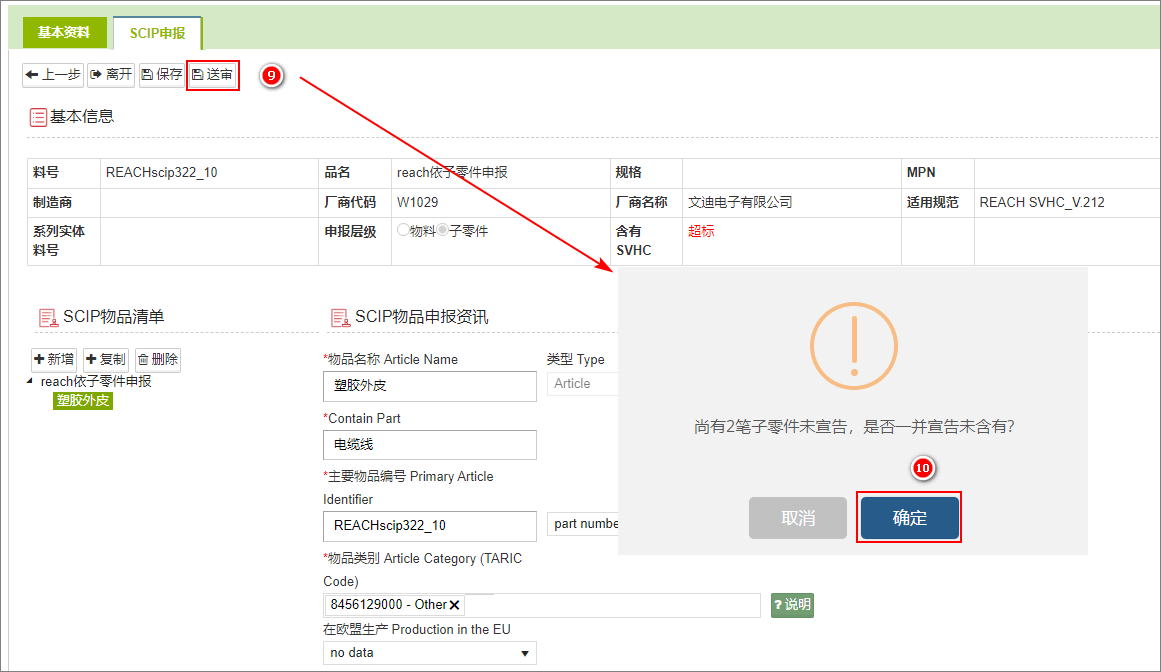Collapse the reach依子零件申报 tree node
Image resolution: width=1161 pixels, height=672 pixels.
pos(30,381)
